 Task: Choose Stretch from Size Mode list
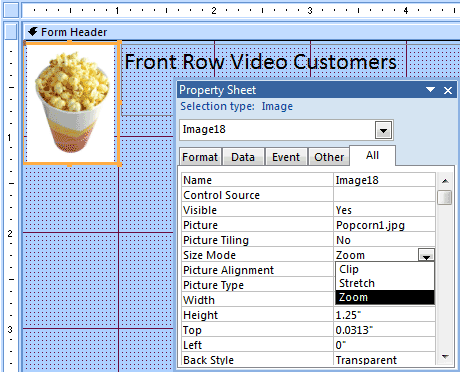tap(385, 283)
